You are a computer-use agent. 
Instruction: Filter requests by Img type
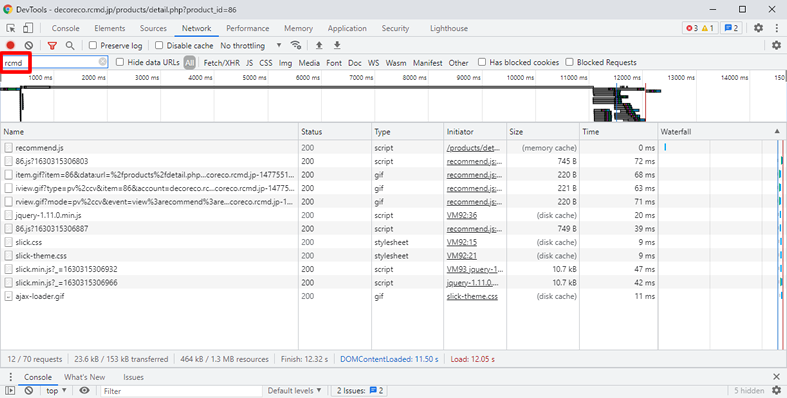tap(285, 63)
